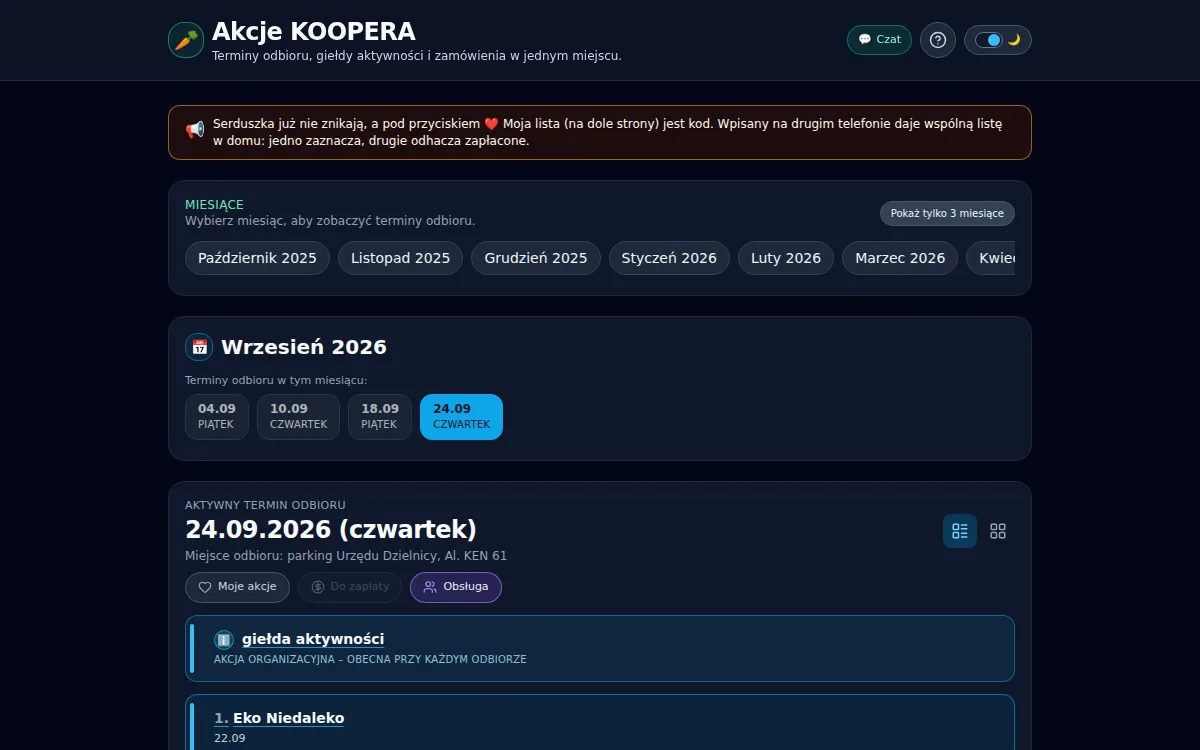Open the 'giełda aktywności' link
The image size is (1200, 750).
tap(313, 639)
